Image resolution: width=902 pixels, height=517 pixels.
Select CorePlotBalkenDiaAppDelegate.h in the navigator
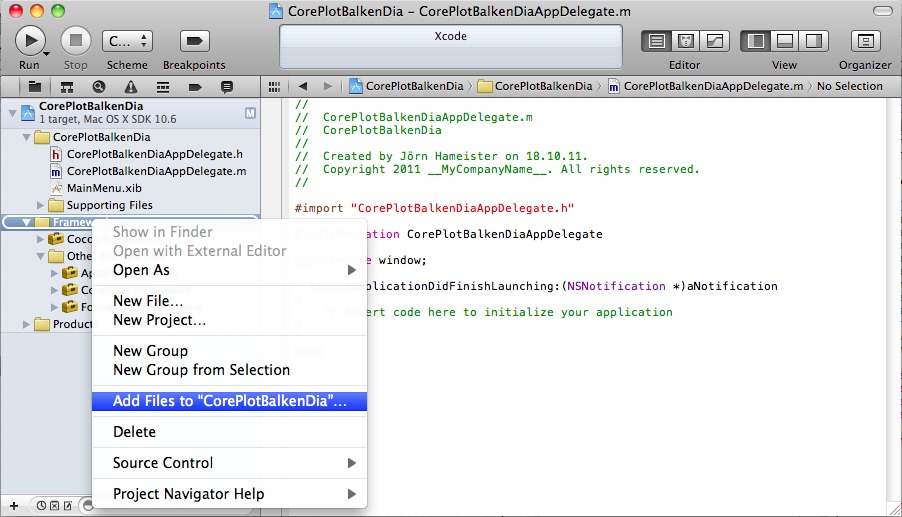point(154,154)
